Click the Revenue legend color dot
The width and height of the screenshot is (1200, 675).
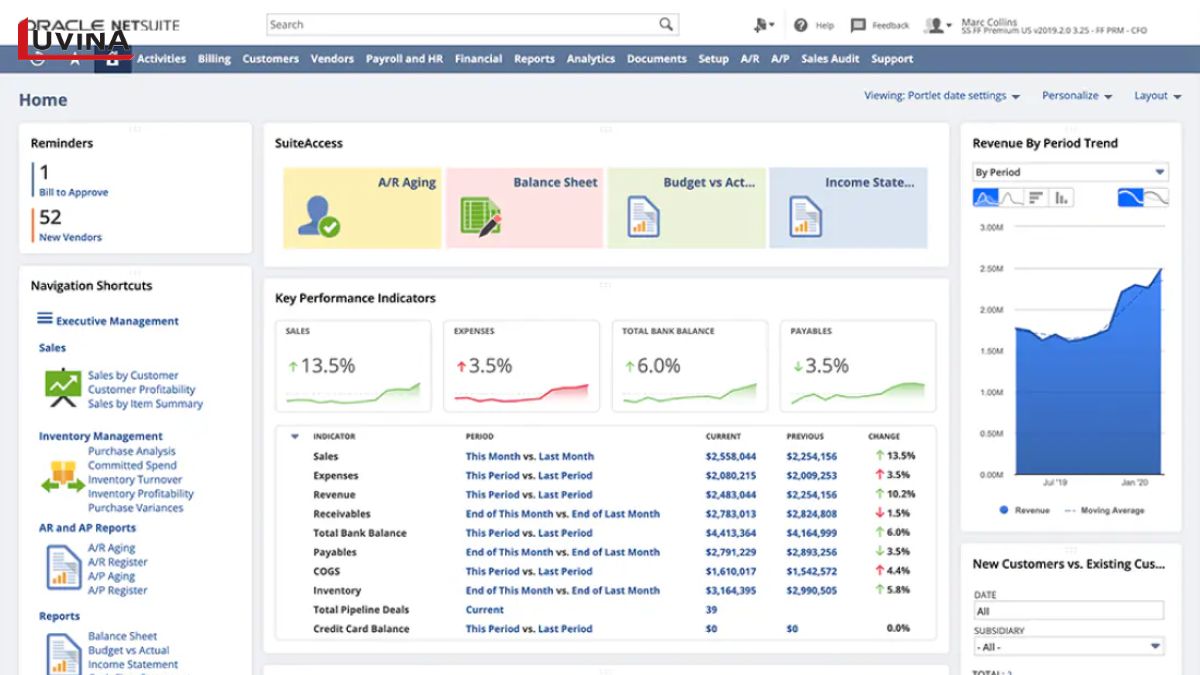pos(1004,510)
